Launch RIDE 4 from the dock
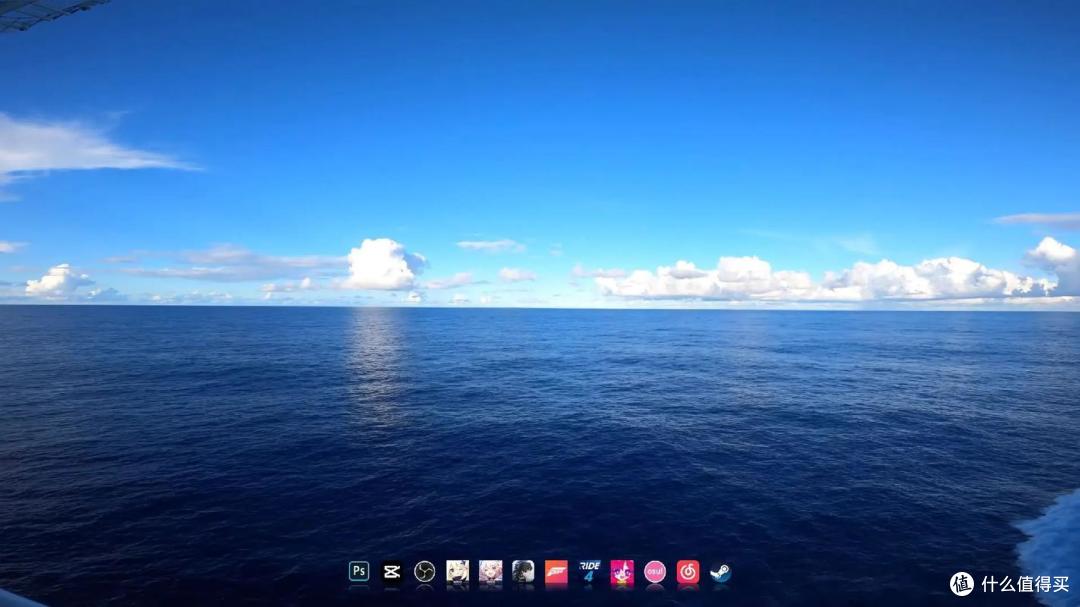The height and width of the screenshot is (607, 1080). tap(589, 571)
